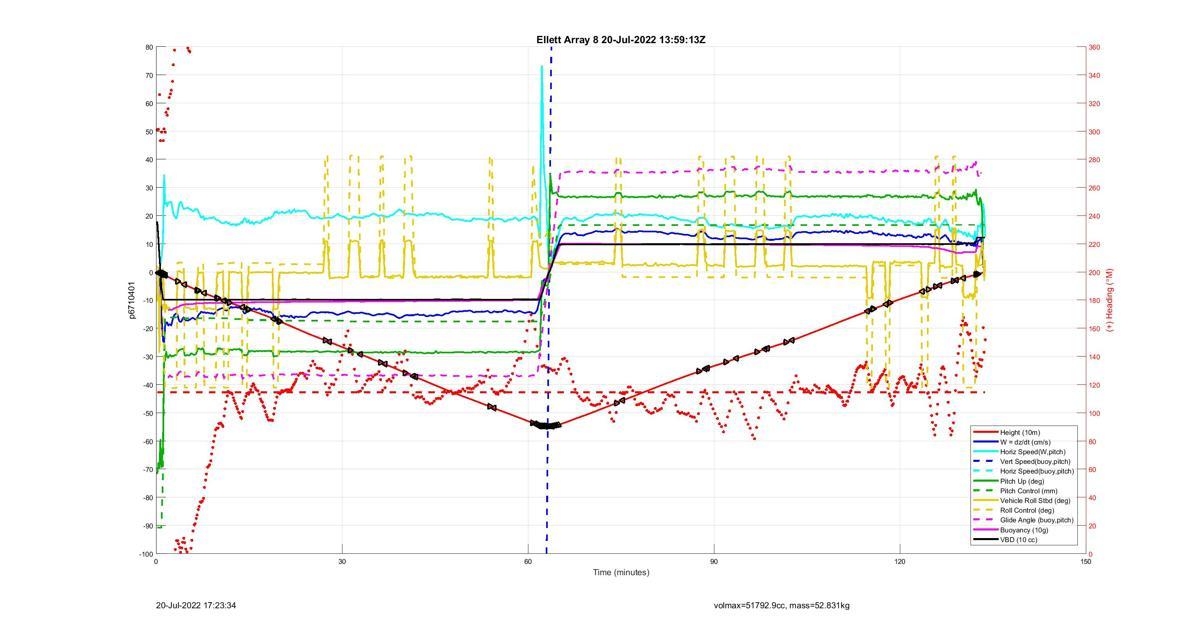This screenshot has height=622, width=1200.
Task: Click the x-axis tick label '60'
Action: coord(528,562)
